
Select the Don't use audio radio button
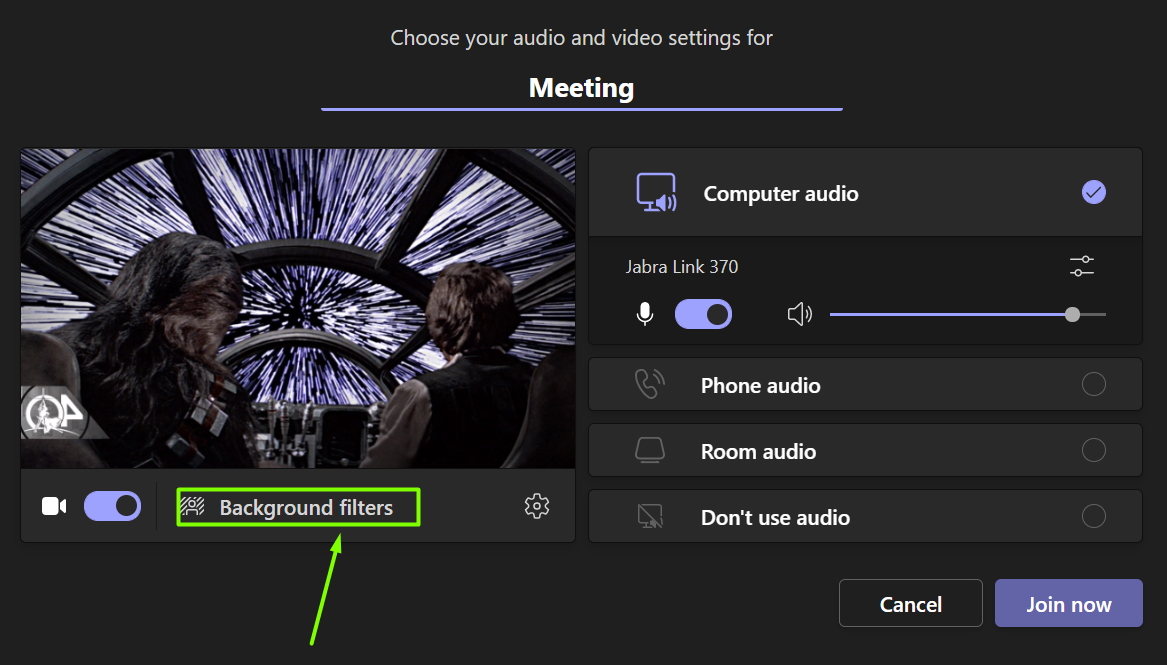pos(1093,516)
